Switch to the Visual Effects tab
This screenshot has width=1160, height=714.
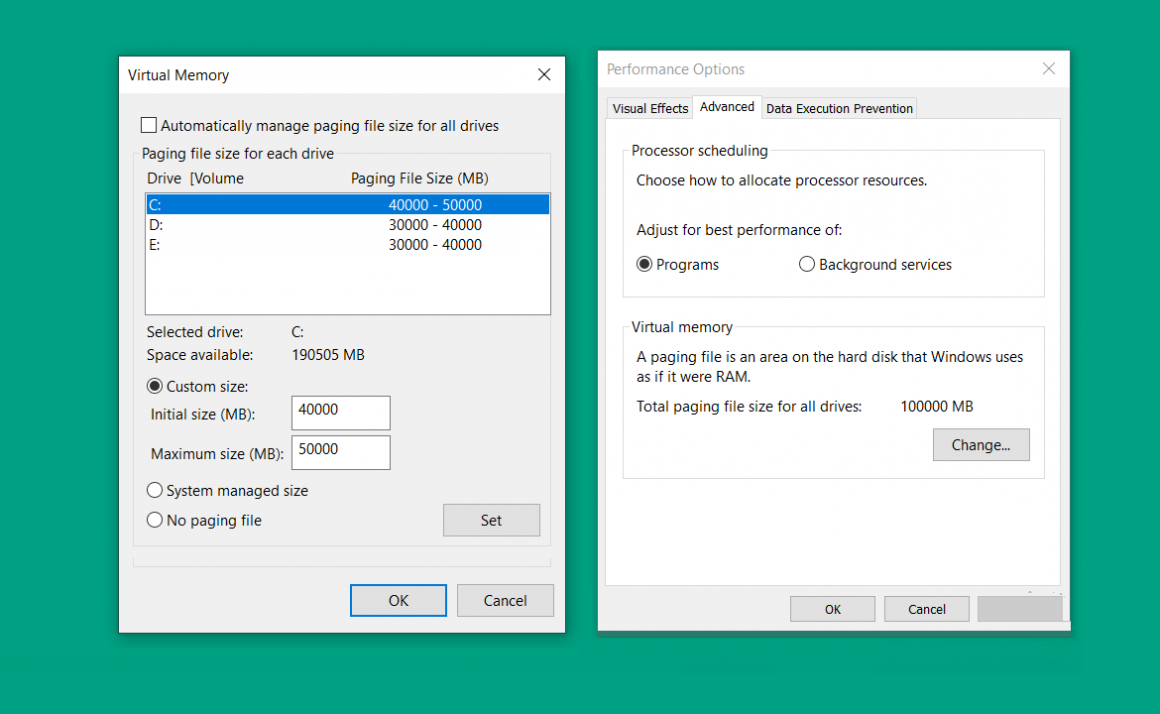[x=650, y=108]
